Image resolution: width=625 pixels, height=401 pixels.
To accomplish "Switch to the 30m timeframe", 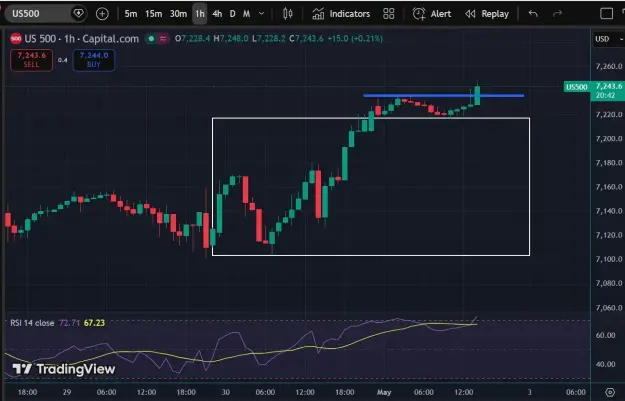I will [x=178, y=14].
